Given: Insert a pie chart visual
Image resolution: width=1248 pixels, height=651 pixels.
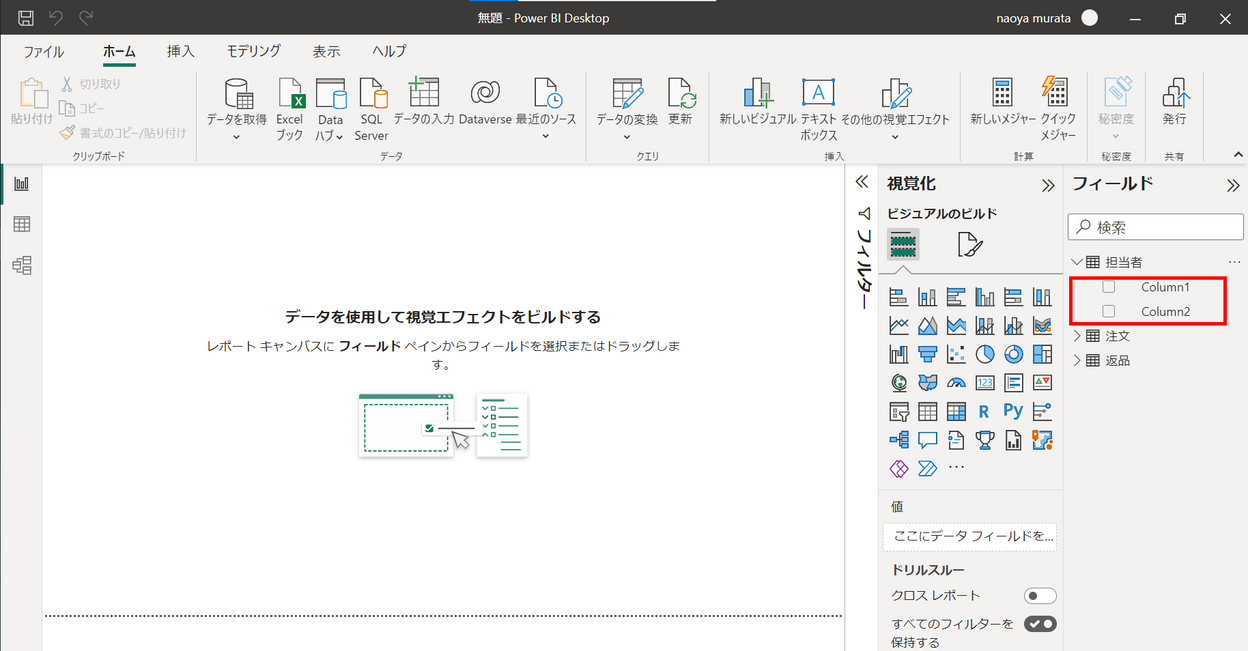Looking at the screenshot, I should (x=985, y=355).
